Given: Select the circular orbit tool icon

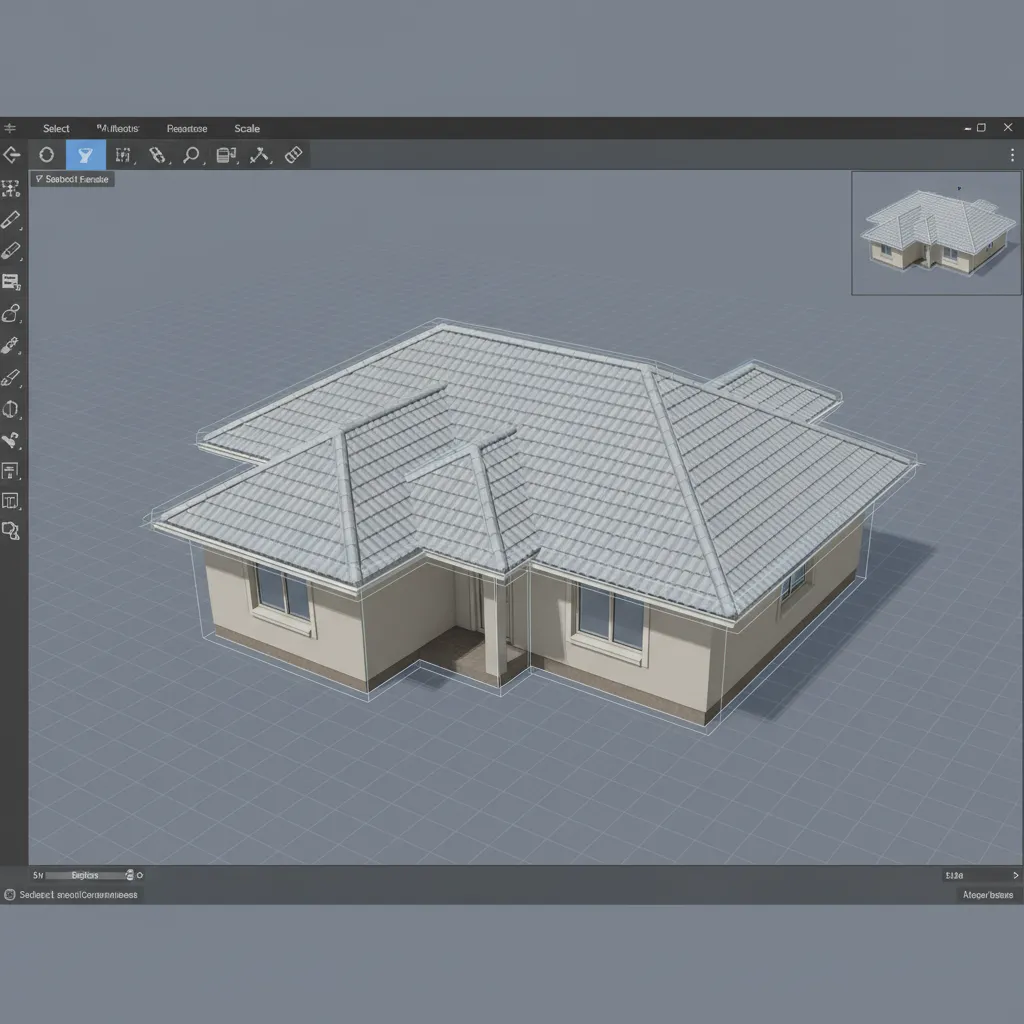Looking at the screenshot, I should (x=46, y=155).
